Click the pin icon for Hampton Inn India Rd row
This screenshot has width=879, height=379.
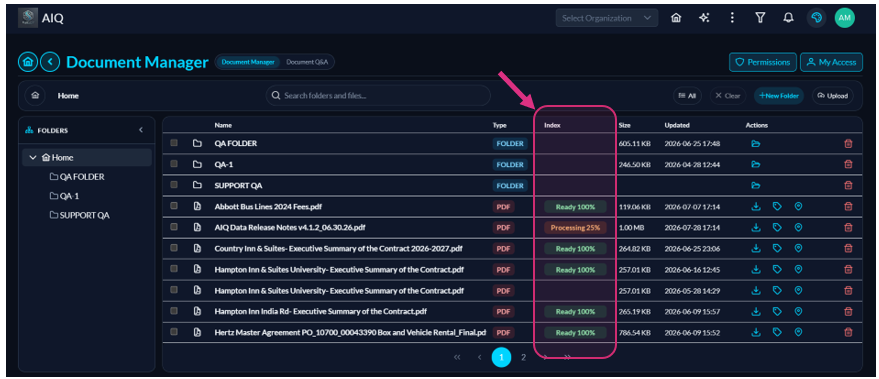coord(798,311)
